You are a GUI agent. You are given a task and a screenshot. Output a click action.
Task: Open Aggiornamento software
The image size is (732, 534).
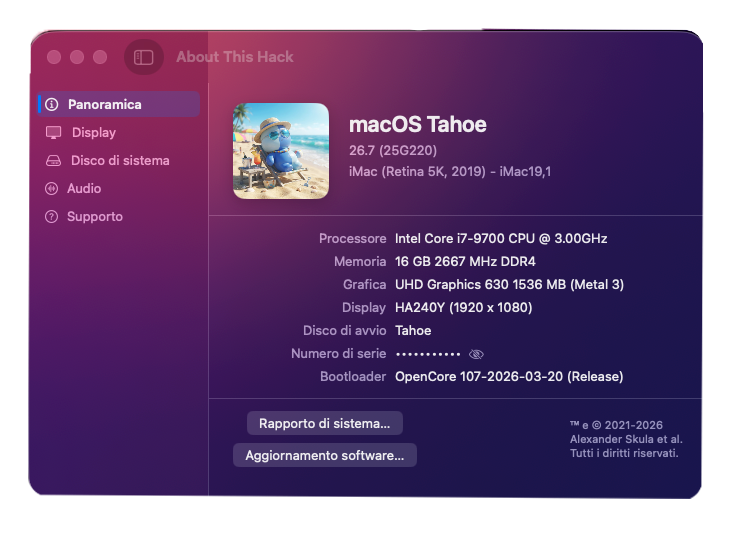324,455
